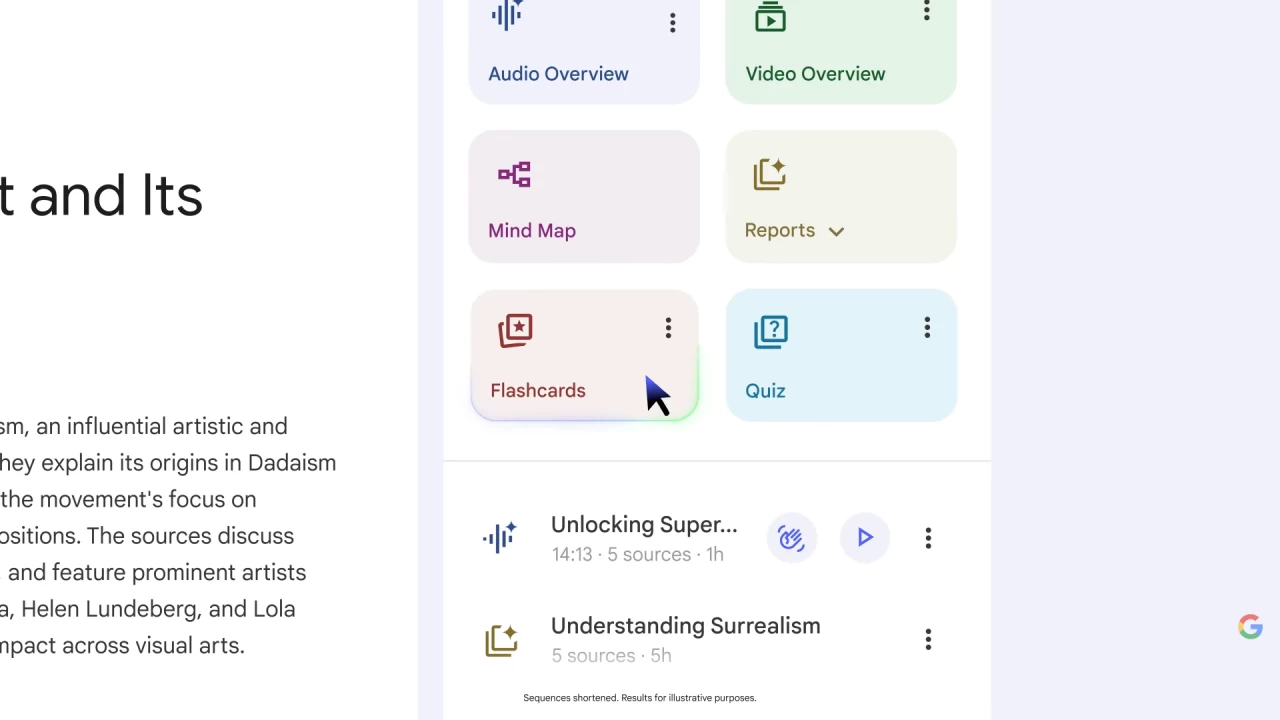Click the report icon beside Understanding Surrealism
The image size is (1280, 720).
[x=501, y=640]
